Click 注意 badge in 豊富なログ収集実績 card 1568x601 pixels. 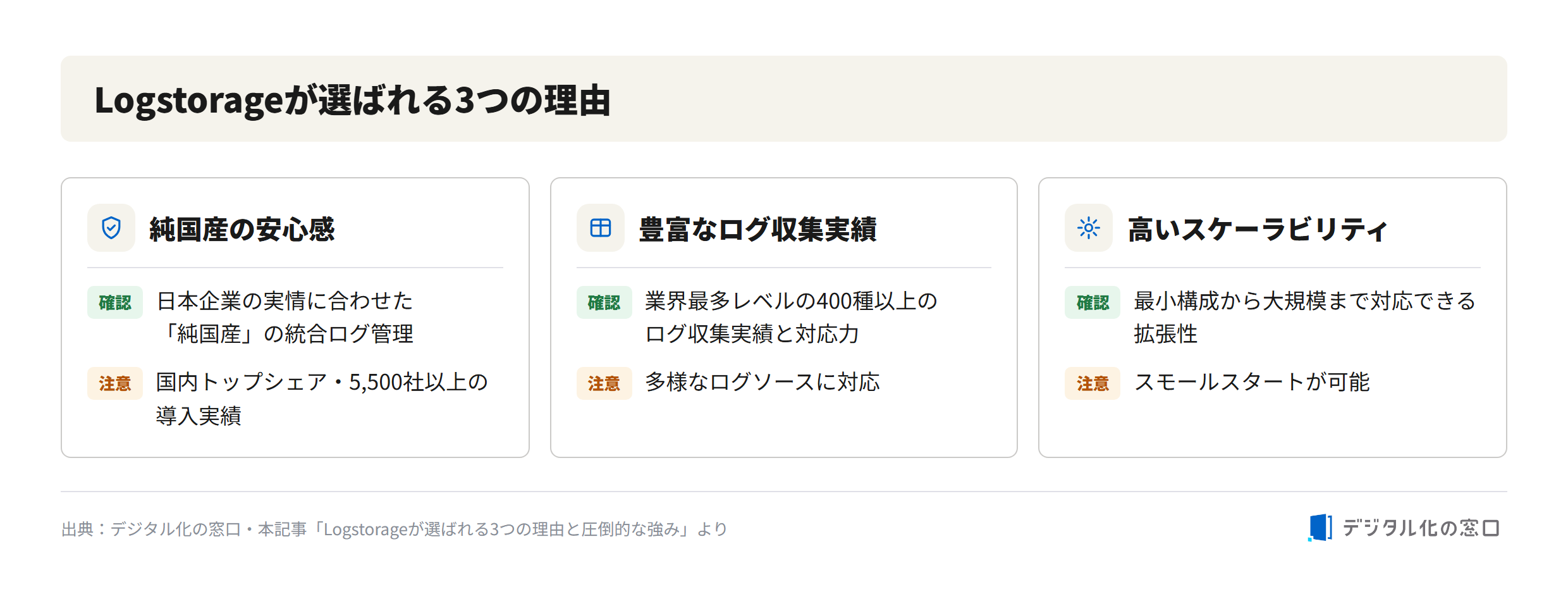[604, 383]
